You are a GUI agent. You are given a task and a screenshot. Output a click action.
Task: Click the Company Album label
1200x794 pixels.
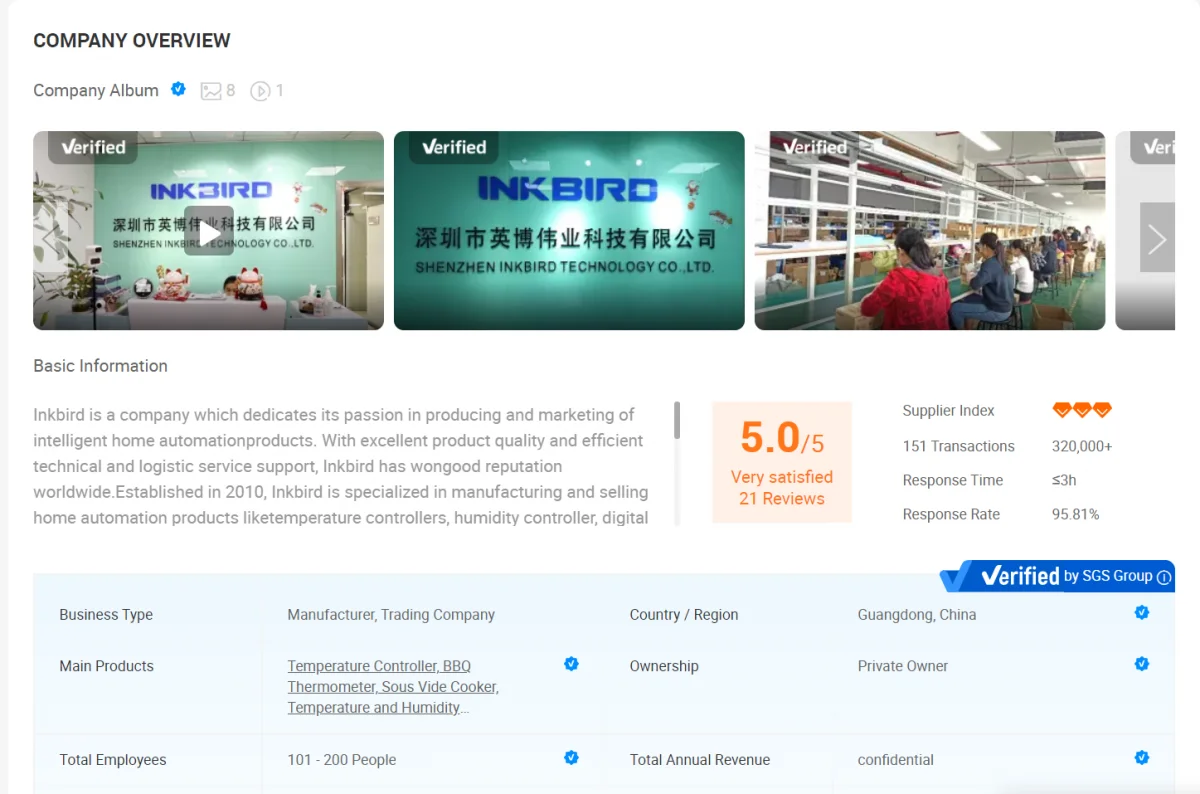[x=96, y=91]
